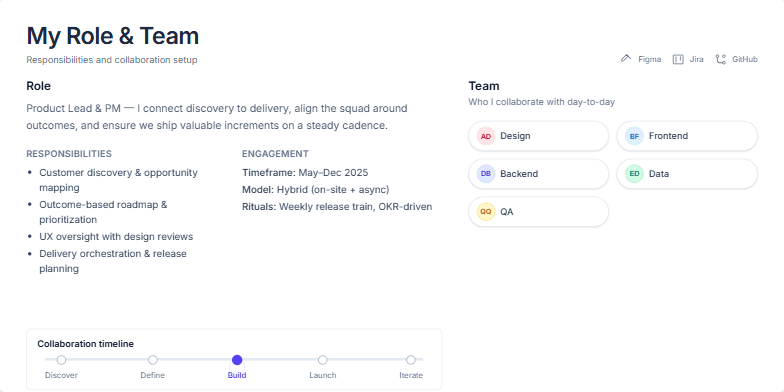Viewport: 784px width, 392px height.
Task: Click the Team section heading
Action: 484,86
